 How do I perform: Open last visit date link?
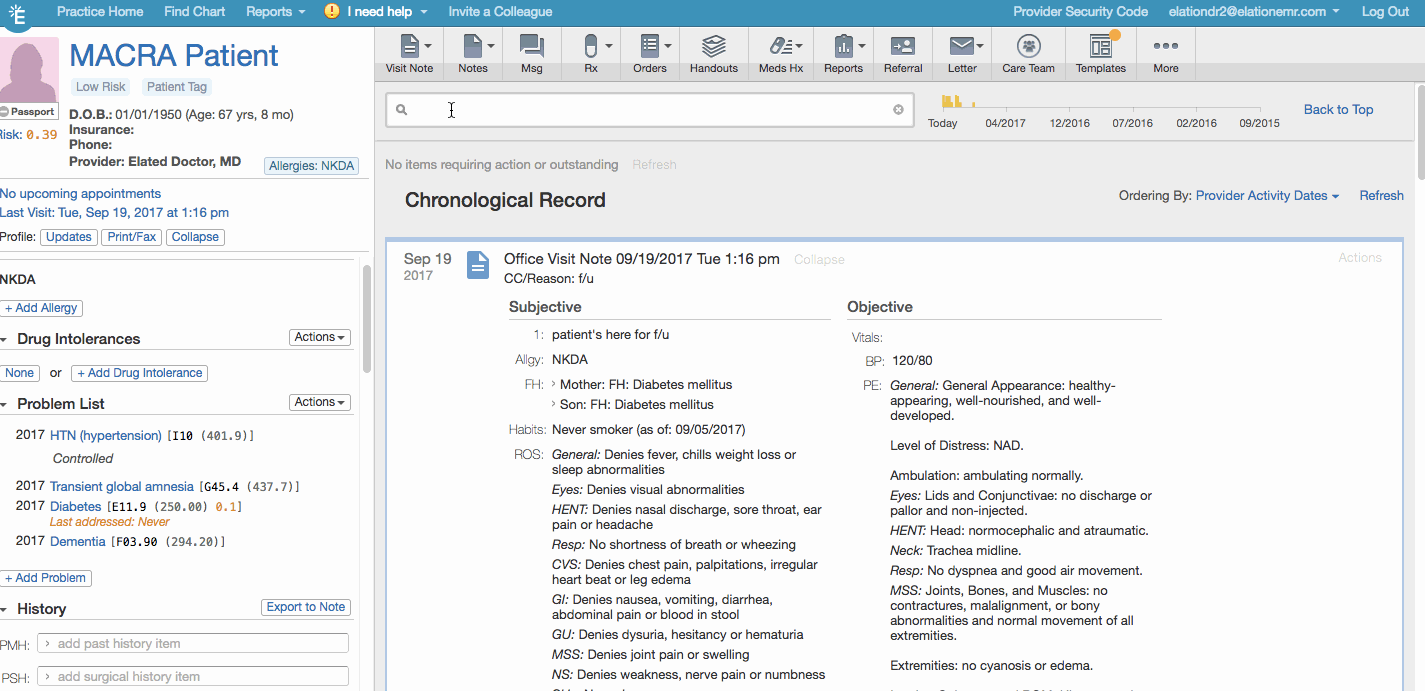tap(114, 213)
